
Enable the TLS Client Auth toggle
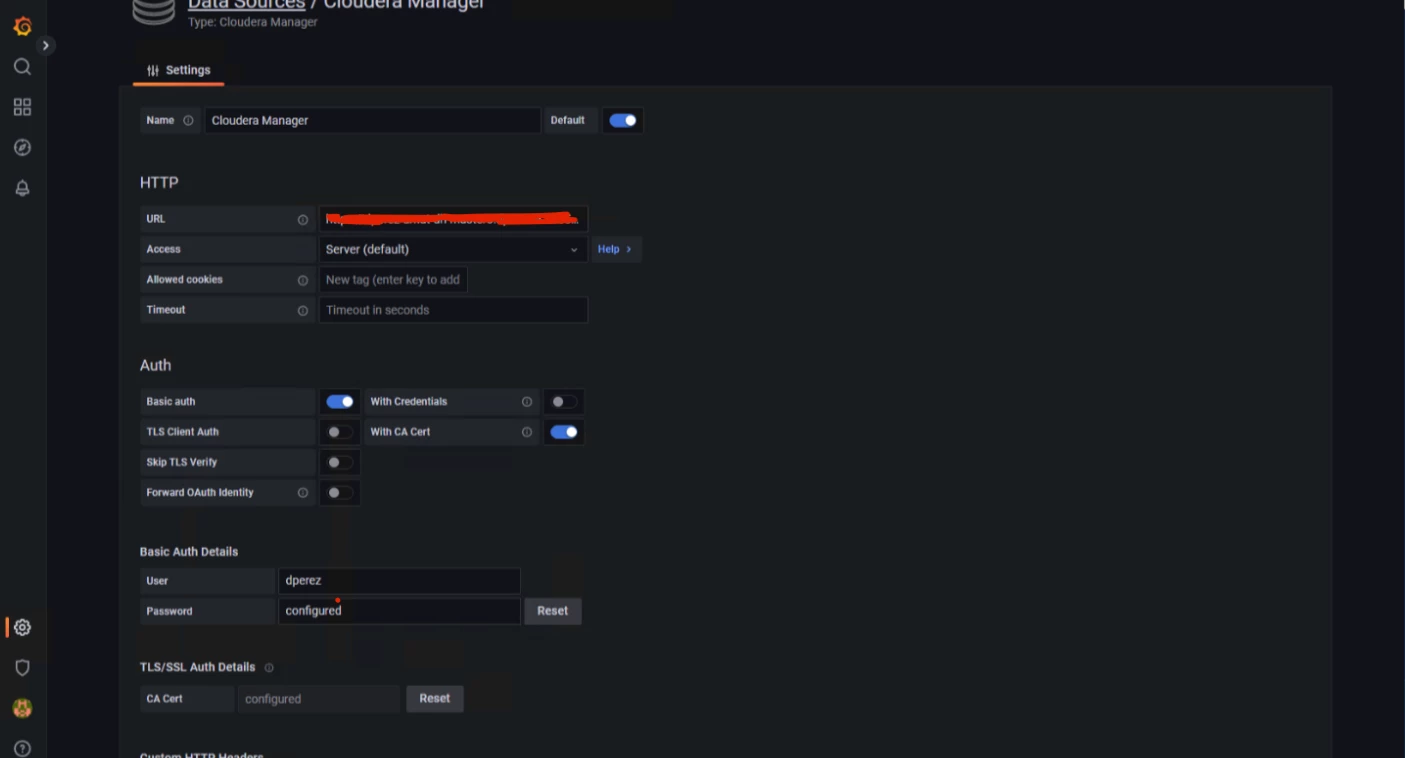pyautogui.click(x=340, y=432)
